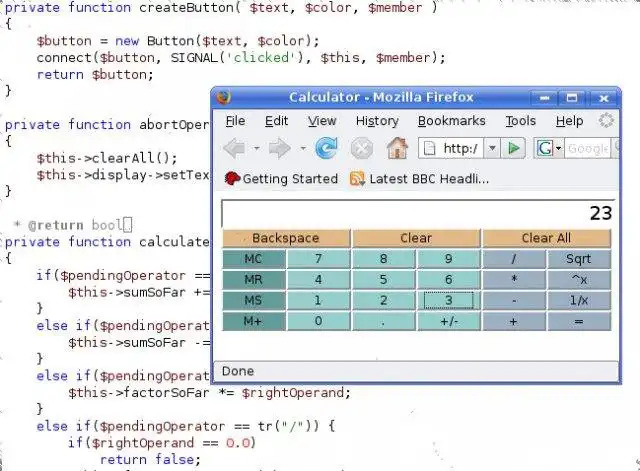Click the 5 digit button
Viewport: 640px width, 471px height.
click(383, 280)
